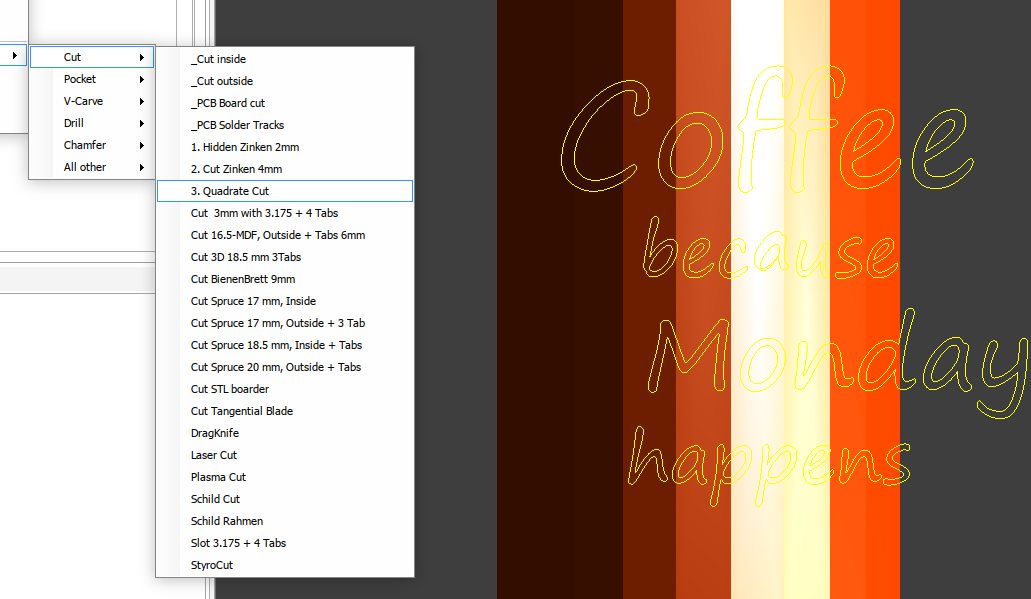1031x599 pixels.
Task: Choose Cut 16.5-MDF, Outside + Tabs 6mm
Action: pyautogui.click(x=285, y=235)
